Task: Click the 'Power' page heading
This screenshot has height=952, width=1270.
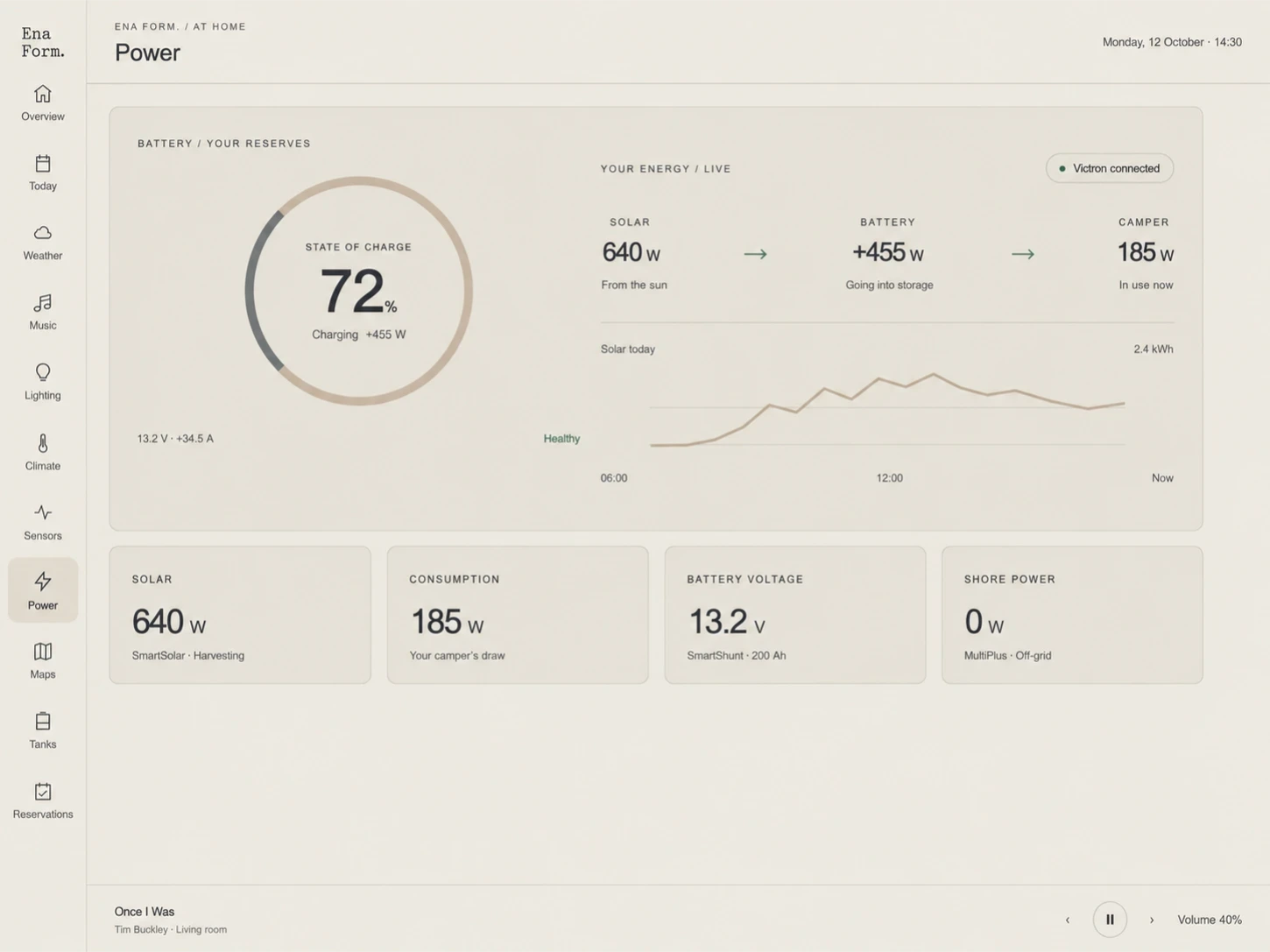Action: pos(147,53)
